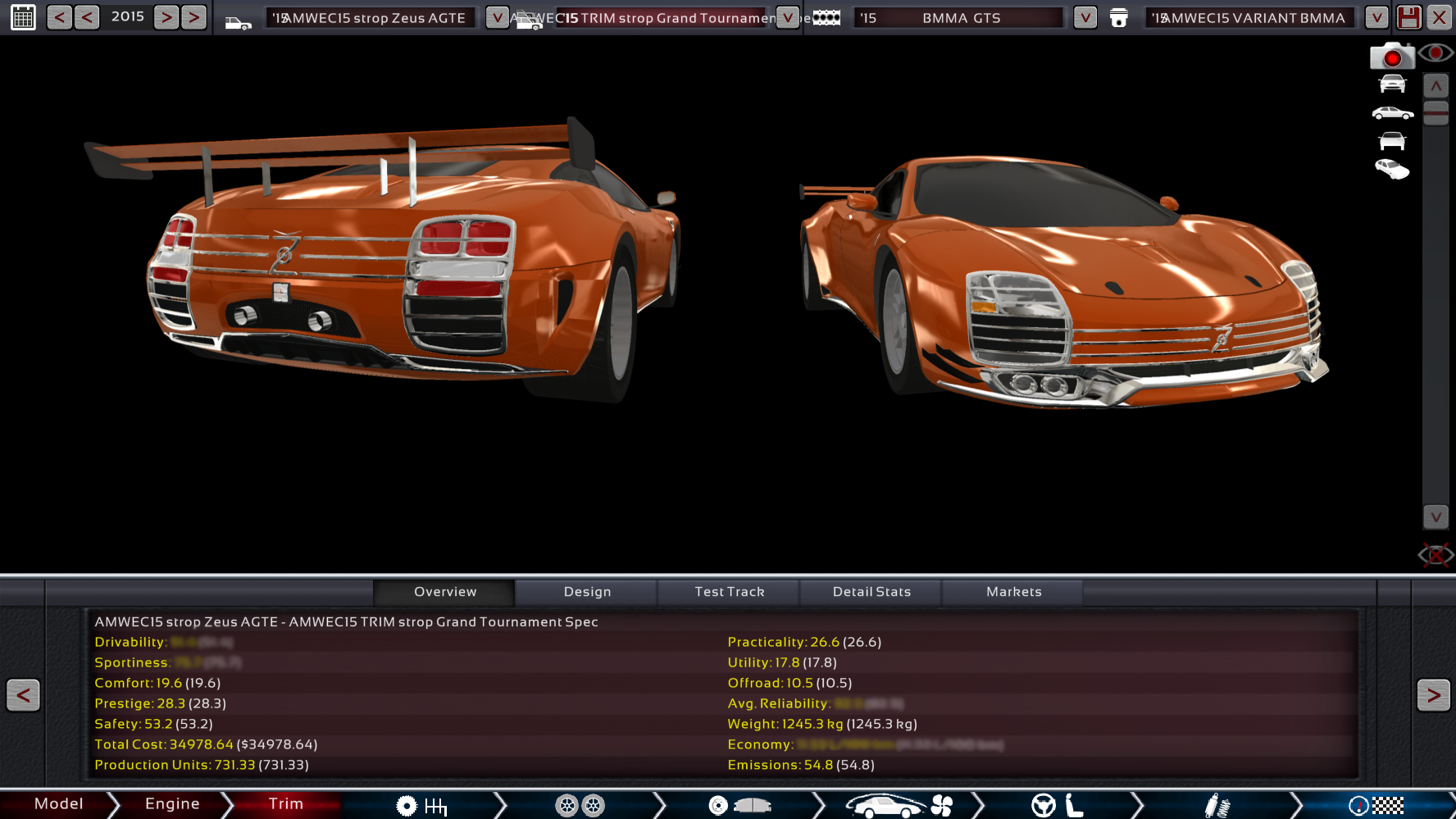Click the previous page left arrow button
The height and width of the screenshot is (819, 1456).
coord(23,695)
